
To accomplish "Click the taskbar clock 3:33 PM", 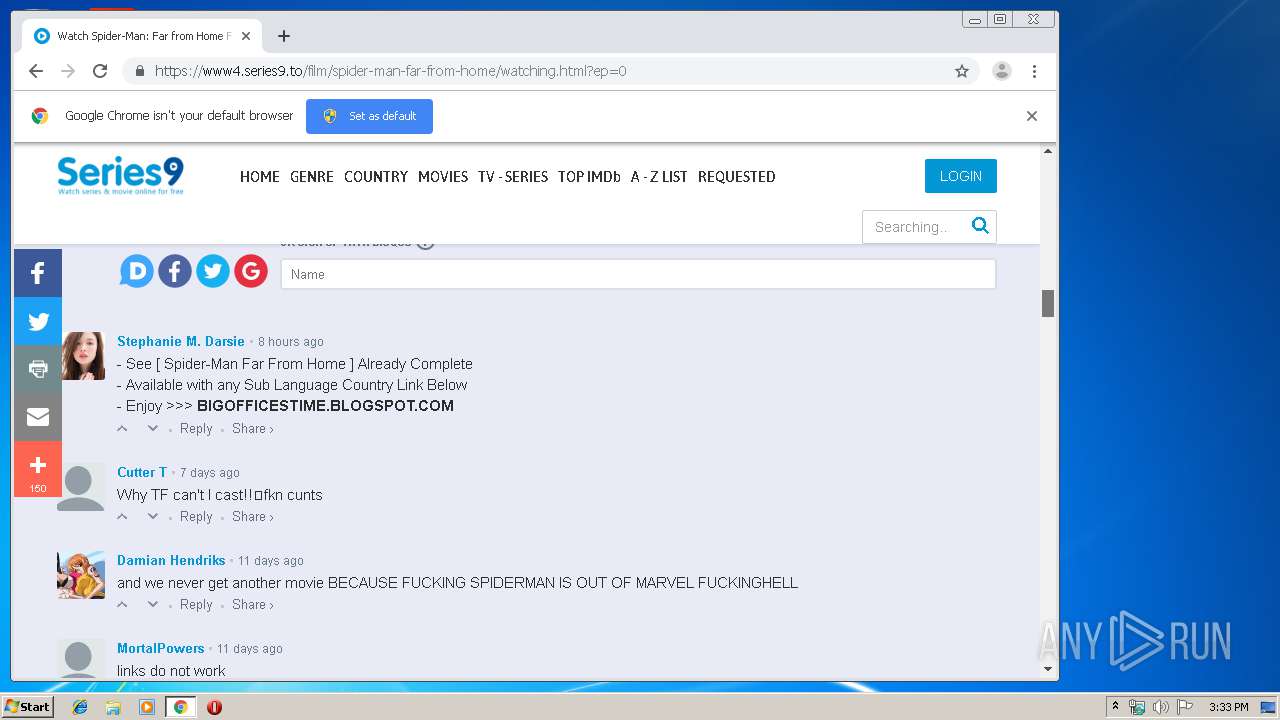I will (x=1229, y=707).
